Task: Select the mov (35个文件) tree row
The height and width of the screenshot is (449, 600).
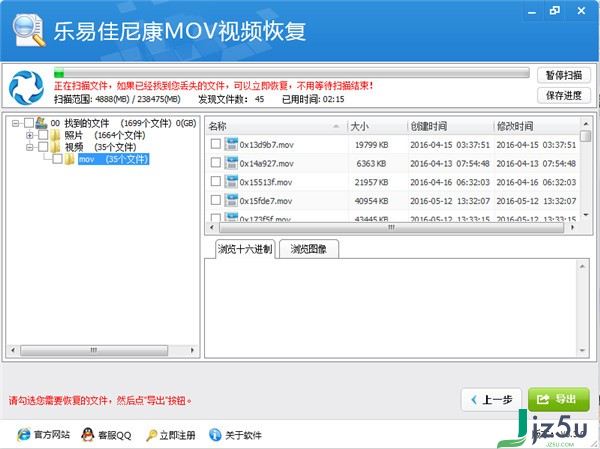Action: coord(114,159)
